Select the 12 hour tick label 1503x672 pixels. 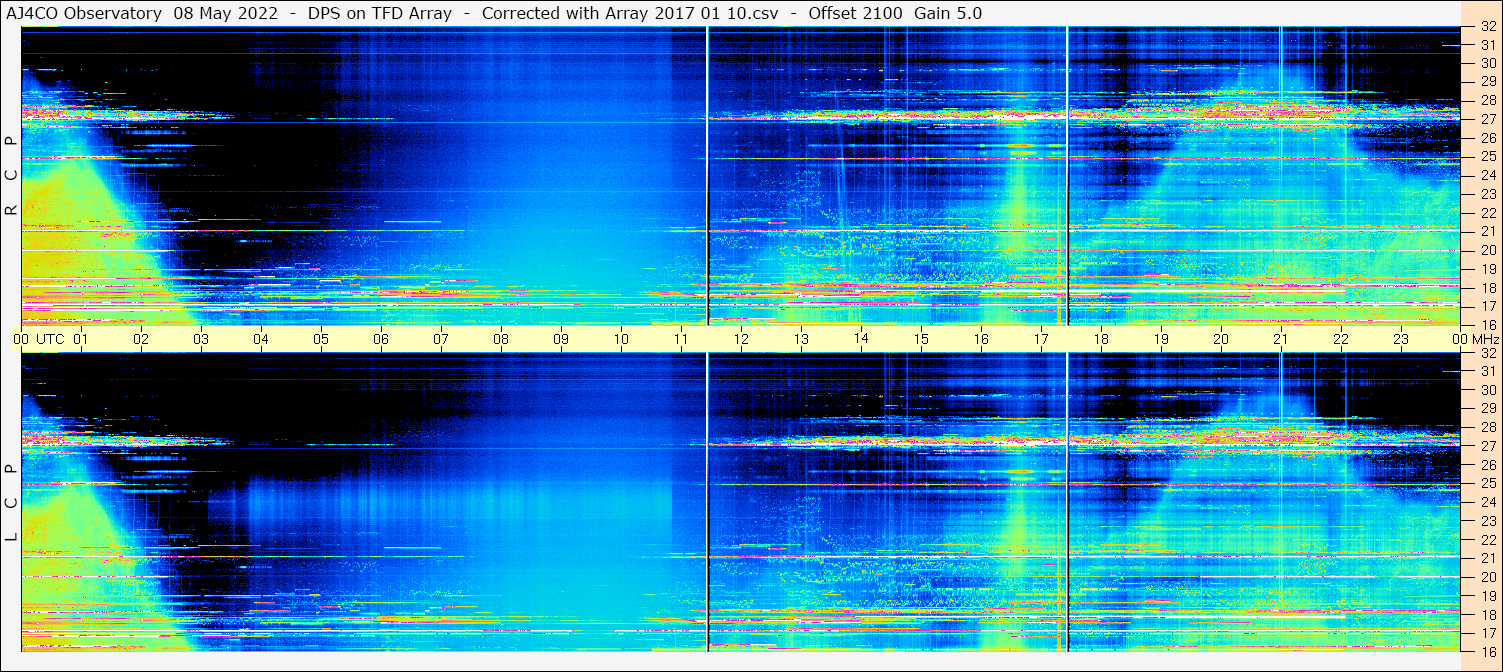(741, 339)
